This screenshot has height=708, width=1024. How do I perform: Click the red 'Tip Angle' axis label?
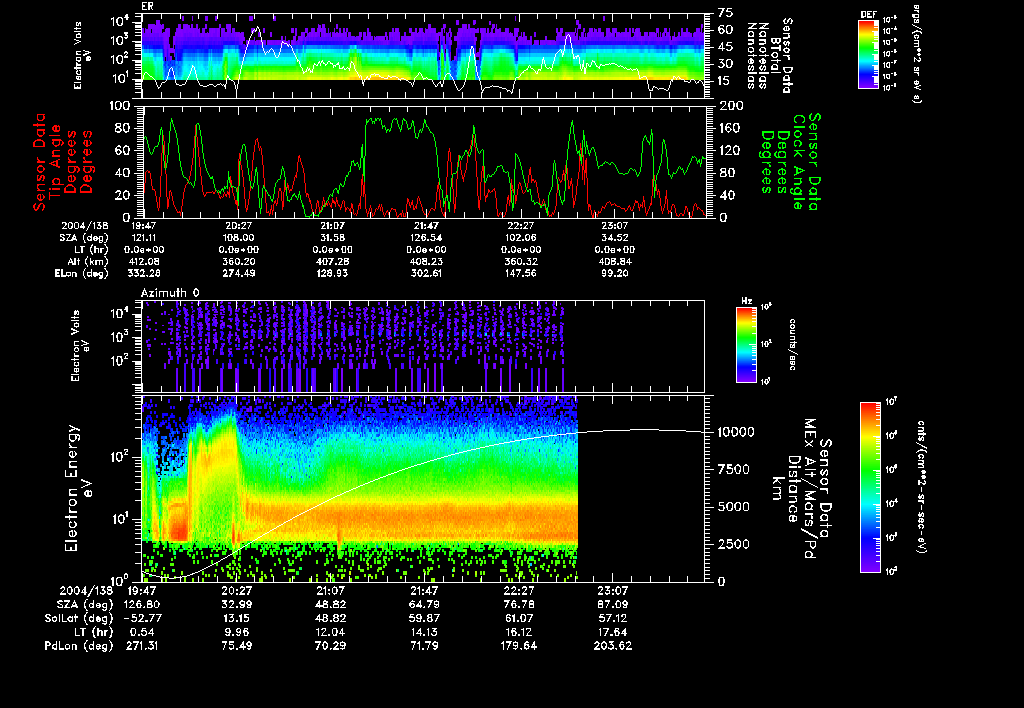(55, 162)
